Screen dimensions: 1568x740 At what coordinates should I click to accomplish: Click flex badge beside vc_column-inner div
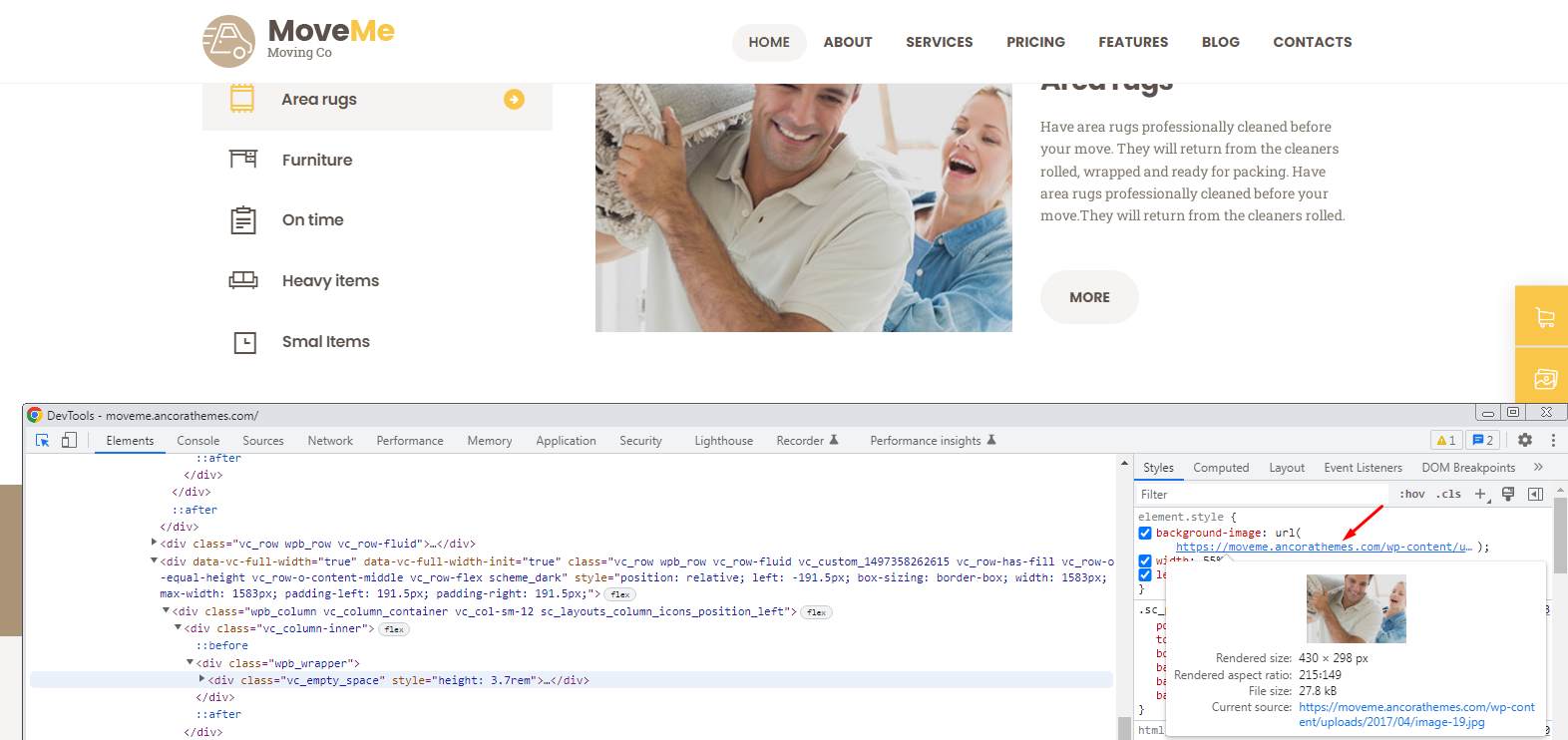click(394, 629)
